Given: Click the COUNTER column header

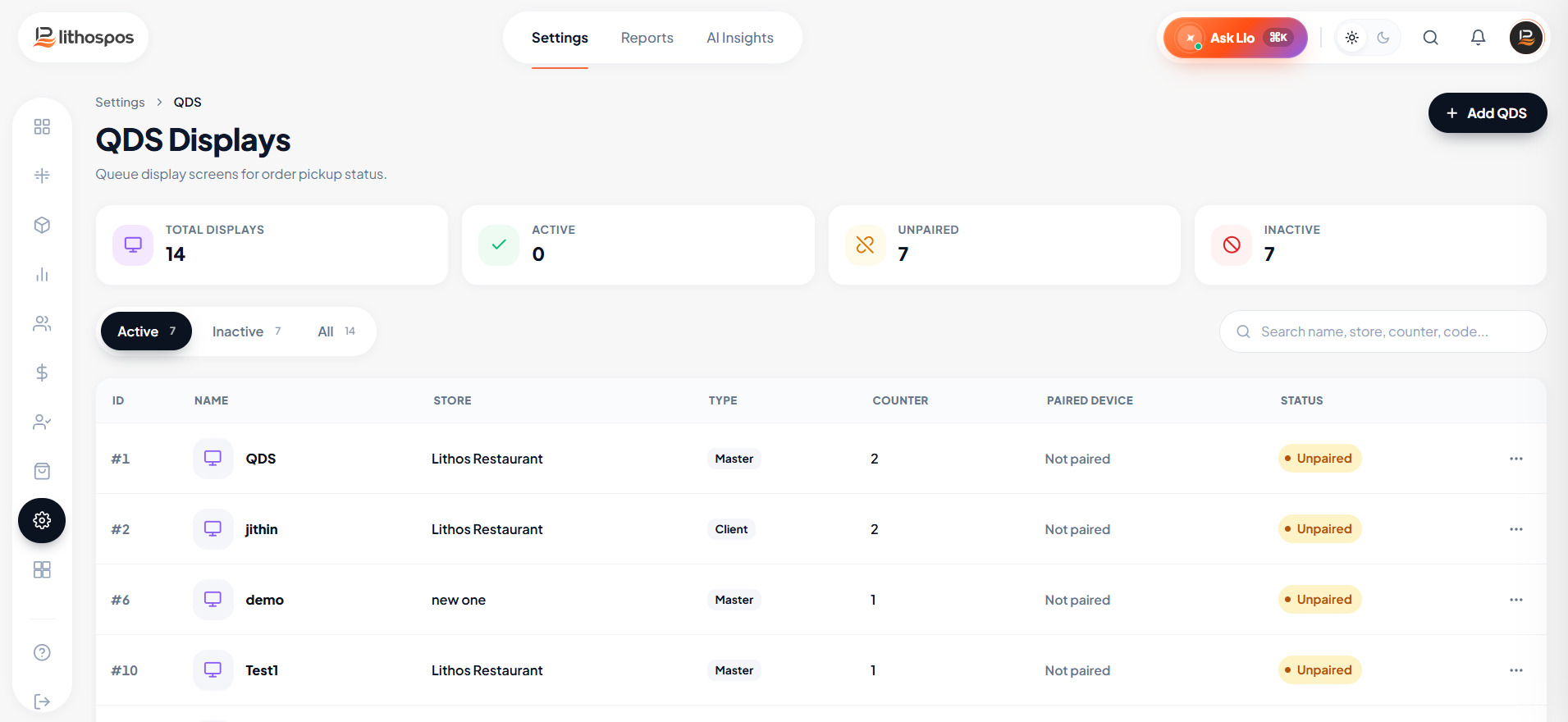Looking at the screenshot, I should [900, 400].
